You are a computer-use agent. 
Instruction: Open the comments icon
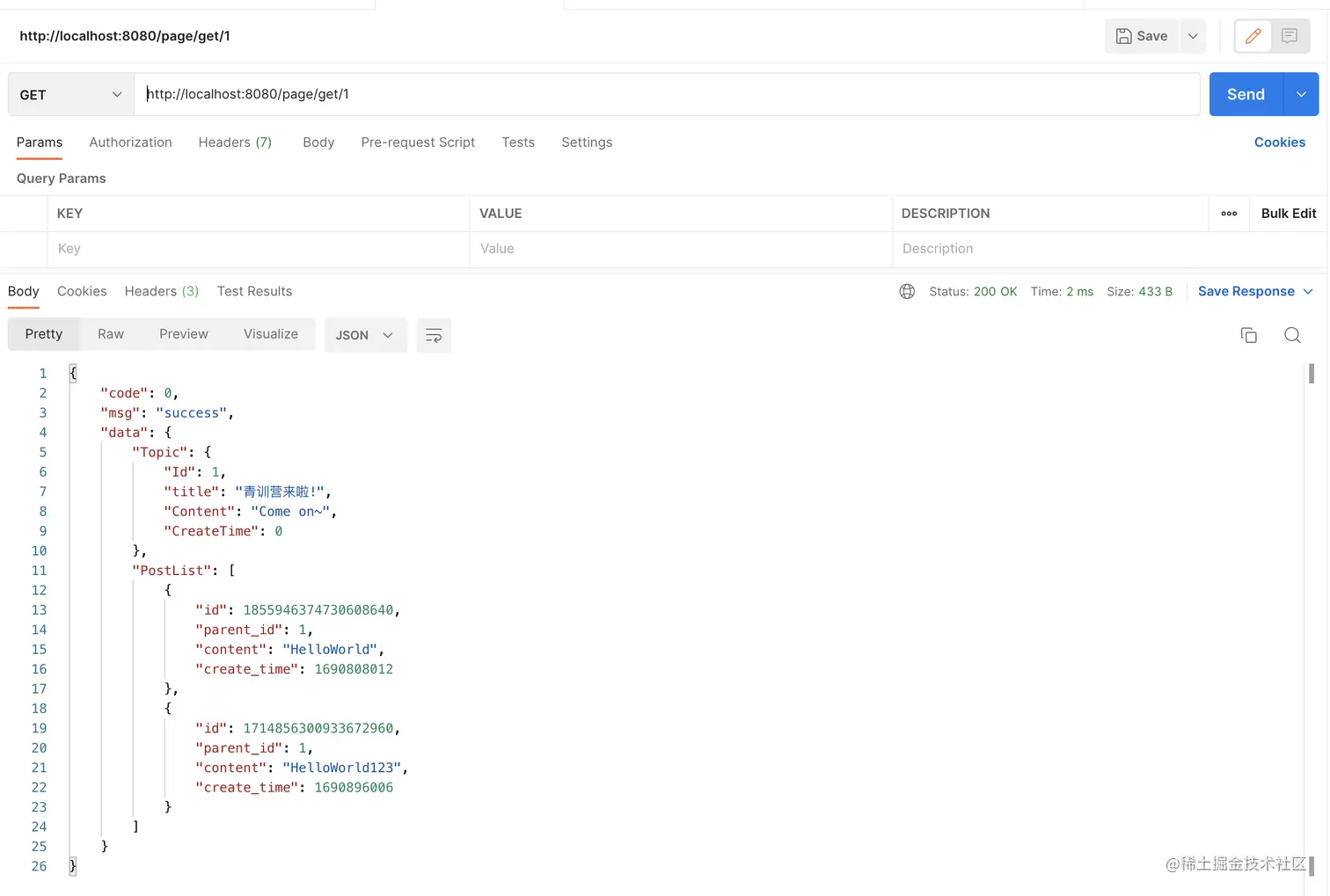point(1290,36)
